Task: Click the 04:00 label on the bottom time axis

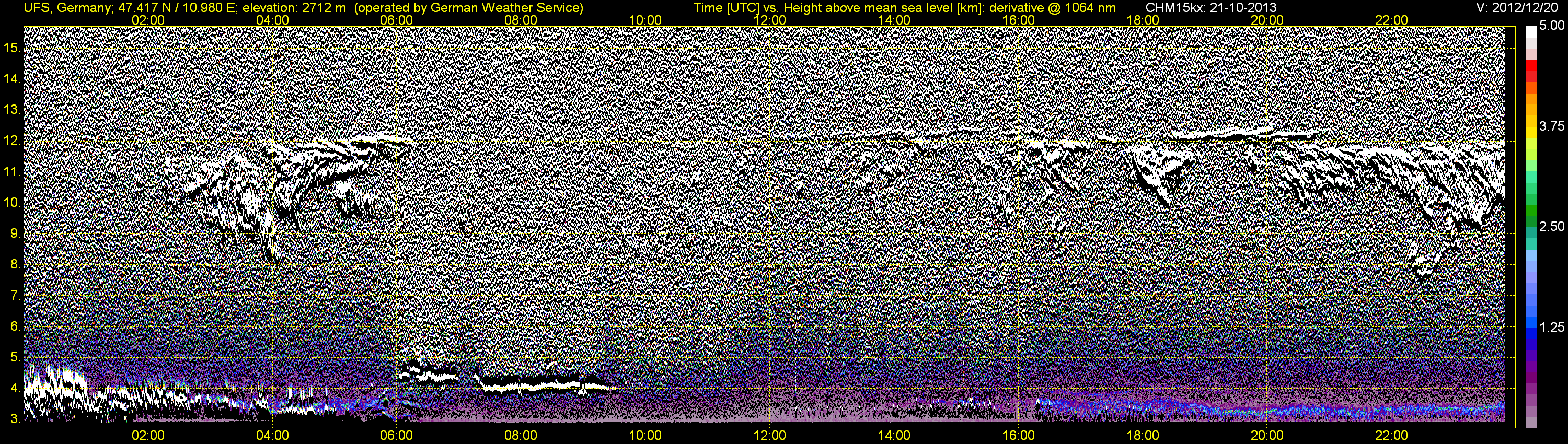Action: (273, 436)
